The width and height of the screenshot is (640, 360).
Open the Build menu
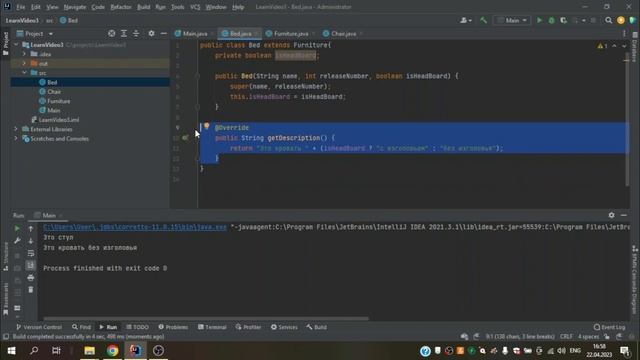coord(143,7)
